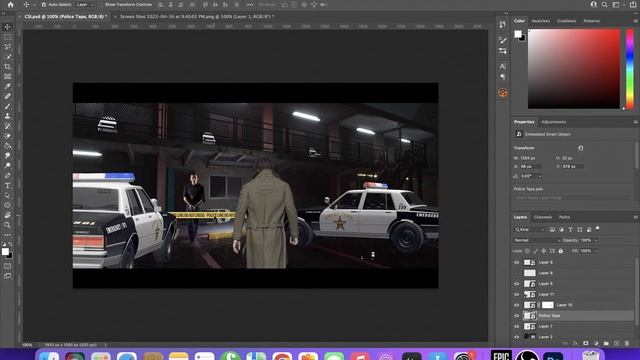Viewport: 640px width, 360px height.
Task: Open the blend mode Normal dropdown
Action: tap(537, 240)
